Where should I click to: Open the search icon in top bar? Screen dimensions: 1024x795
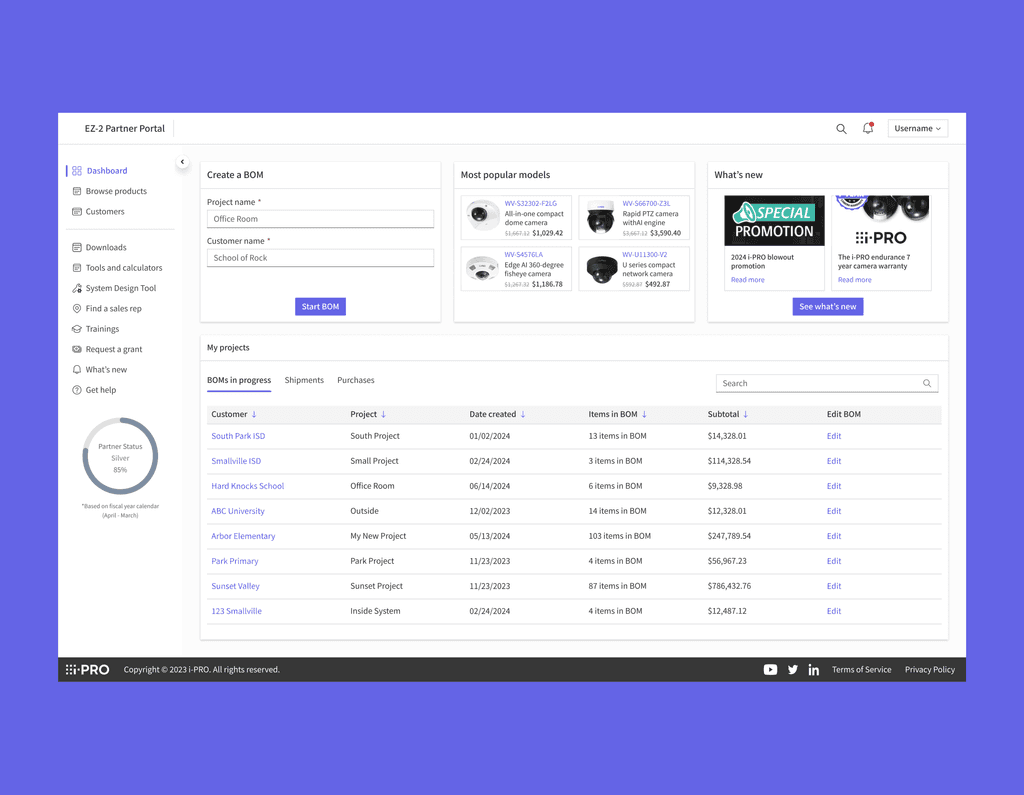(841, 129)
